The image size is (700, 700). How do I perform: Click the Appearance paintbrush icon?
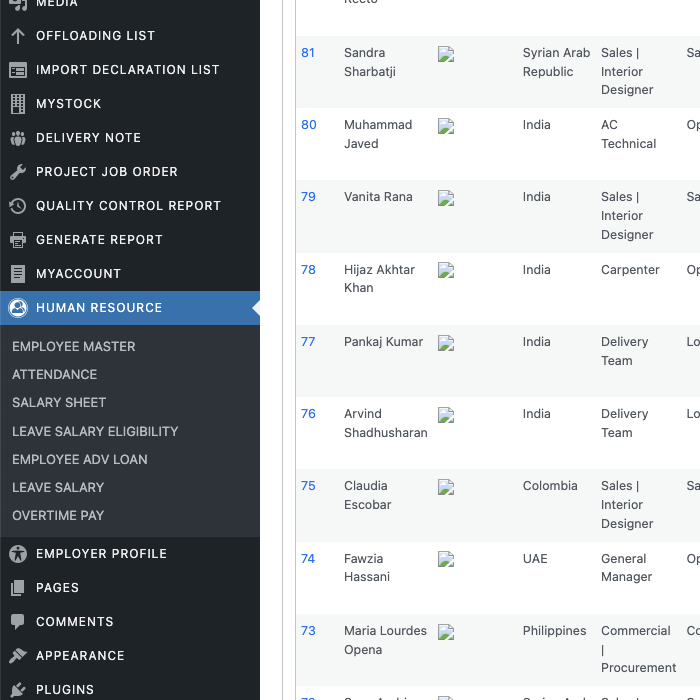click(18, 656)
